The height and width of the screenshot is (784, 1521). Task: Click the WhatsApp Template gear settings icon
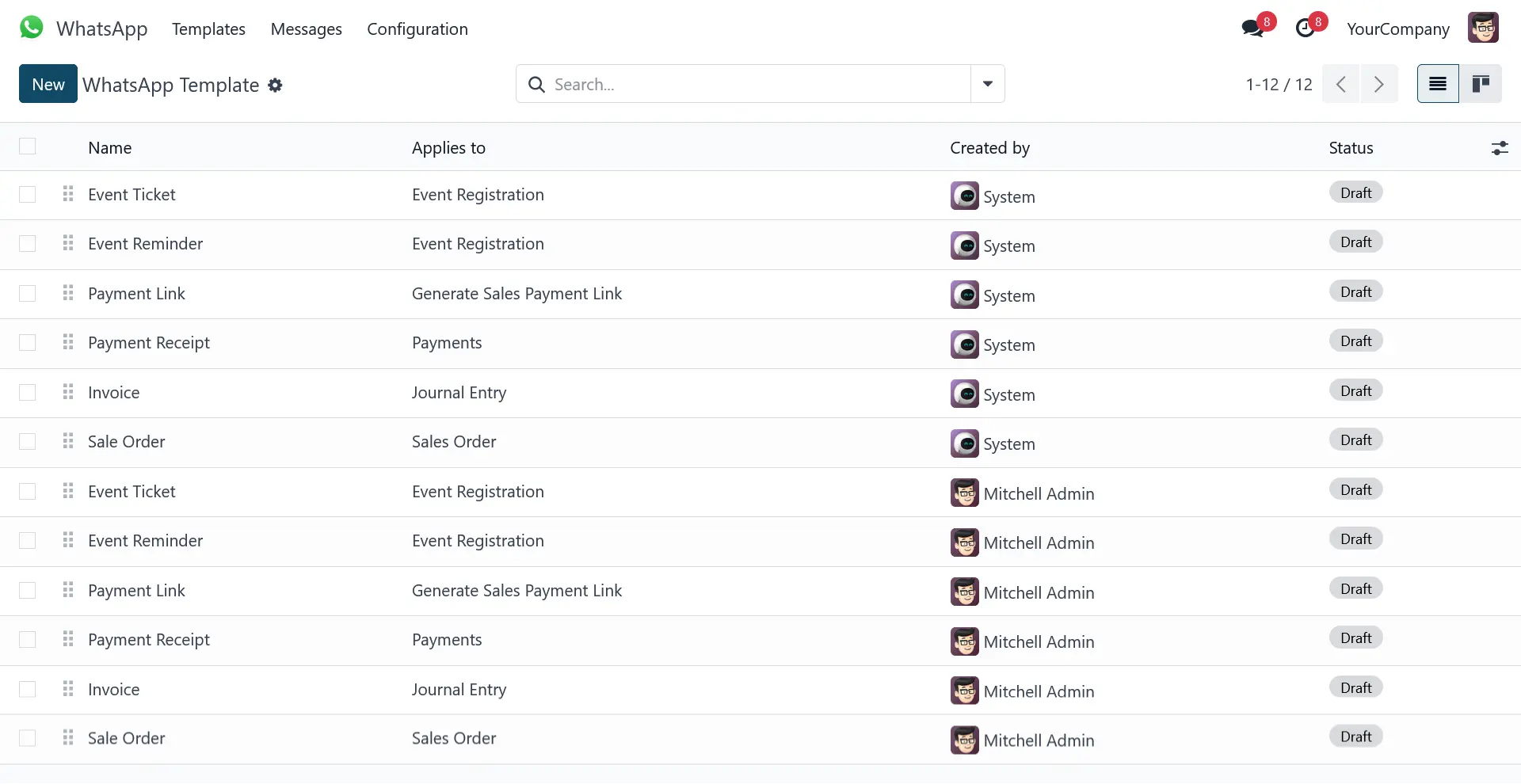[275, 86]
